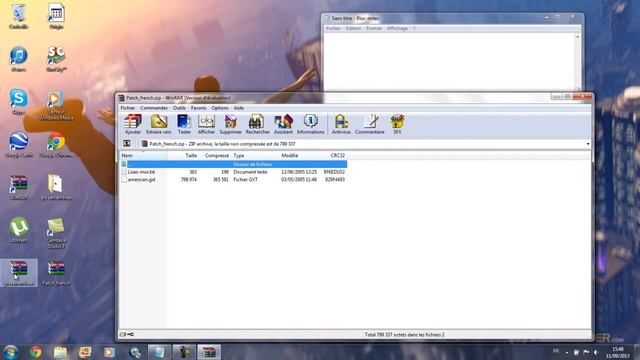Click the up-one-level button beside address bar

127,144
